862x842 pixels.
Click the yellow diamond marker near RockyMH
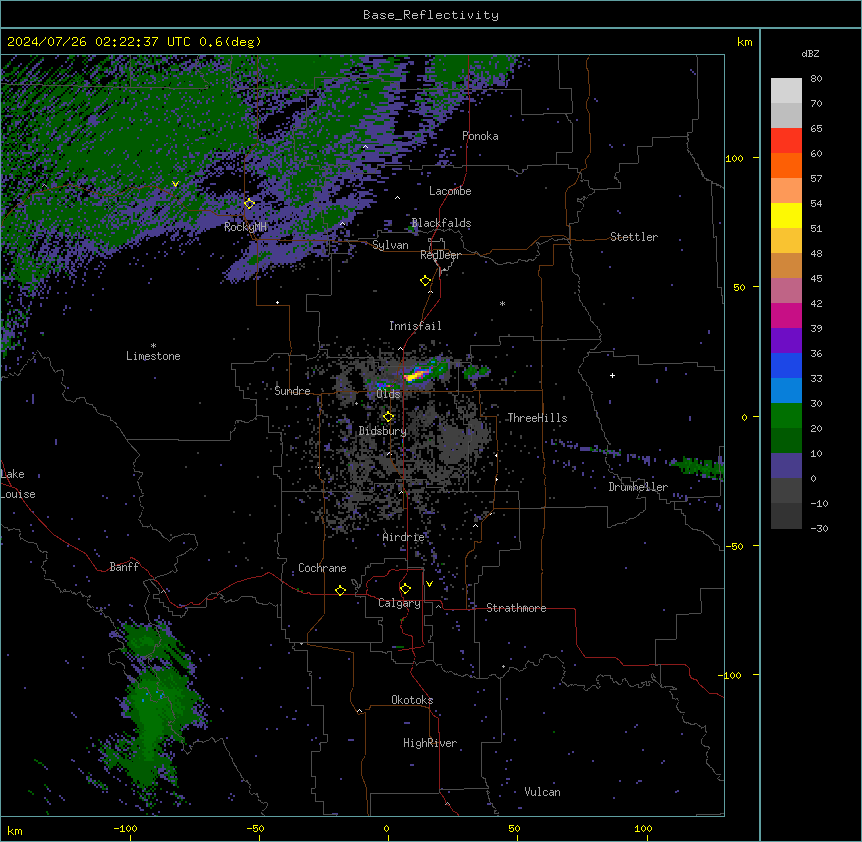(249, 204)
